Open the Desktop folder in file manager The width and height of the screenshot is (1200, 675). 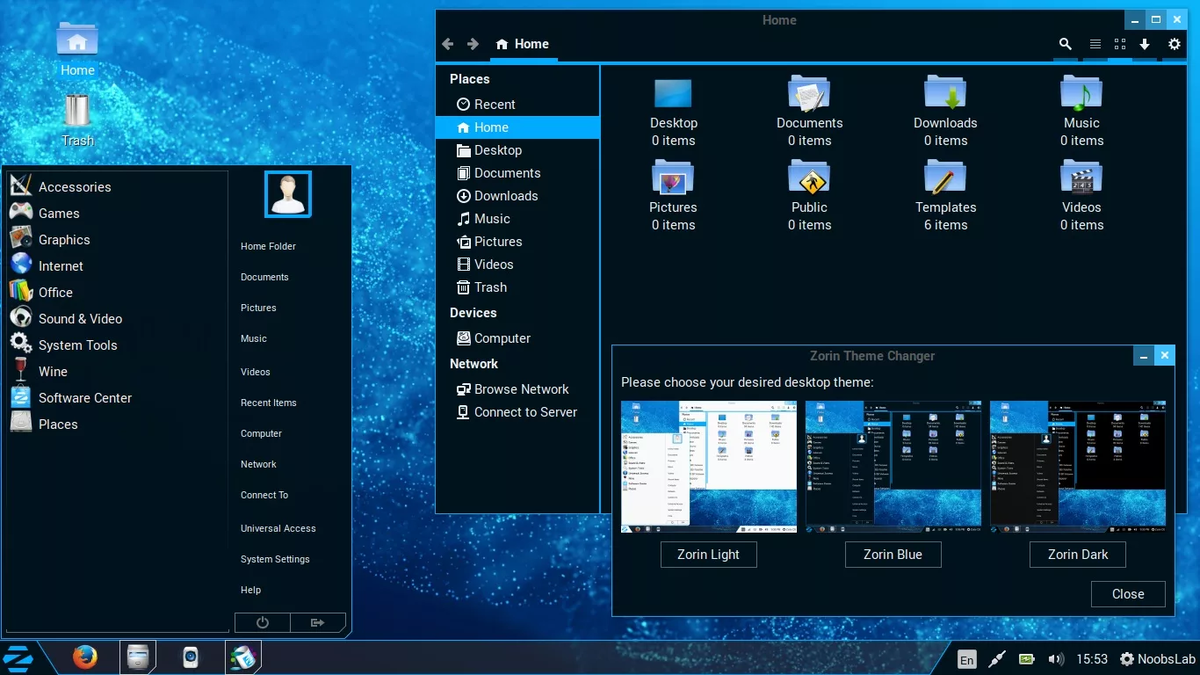click(x=674, y=111)
